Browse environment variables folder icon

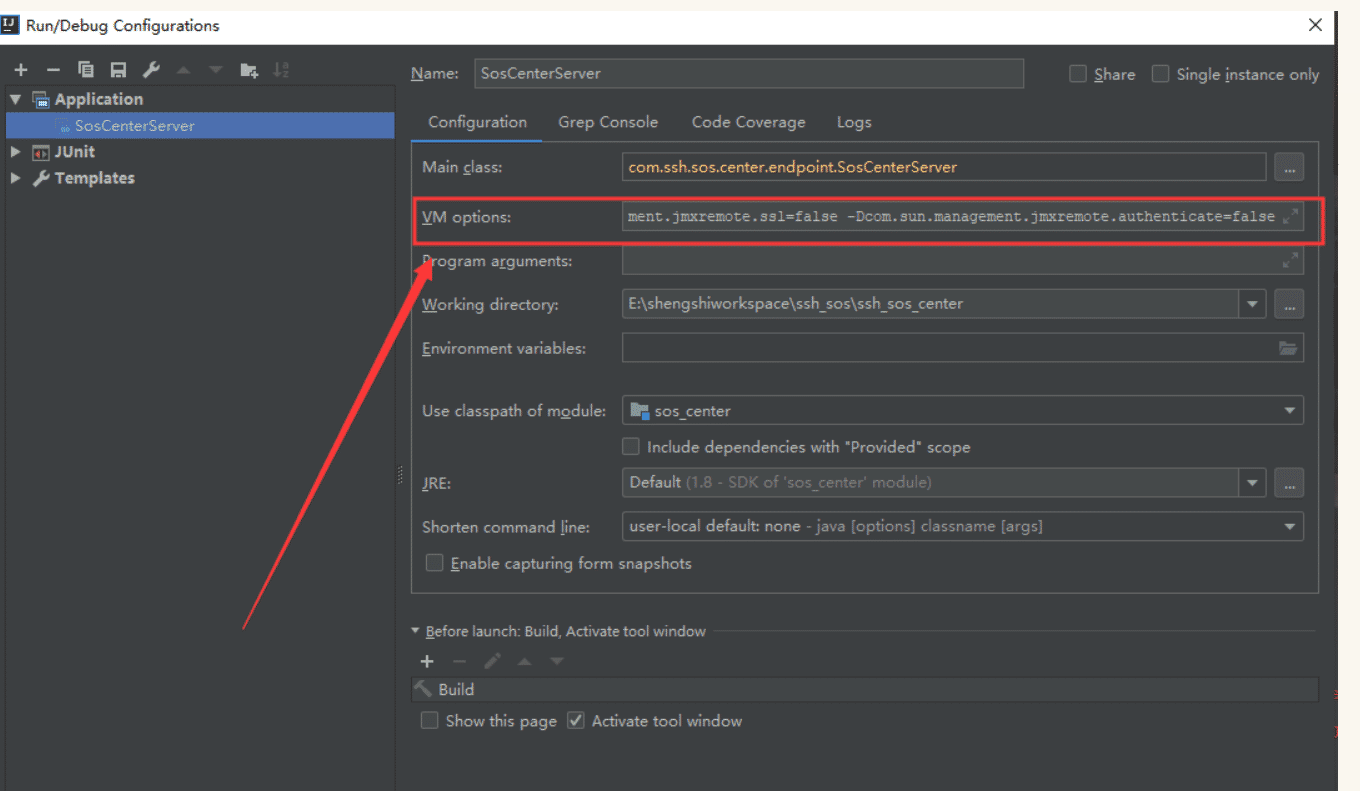click(1288, 348)
